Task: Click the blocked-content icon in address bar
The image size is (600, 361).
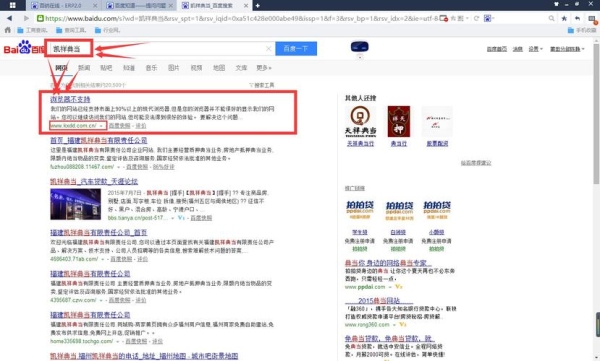Action: click(443, 18)
